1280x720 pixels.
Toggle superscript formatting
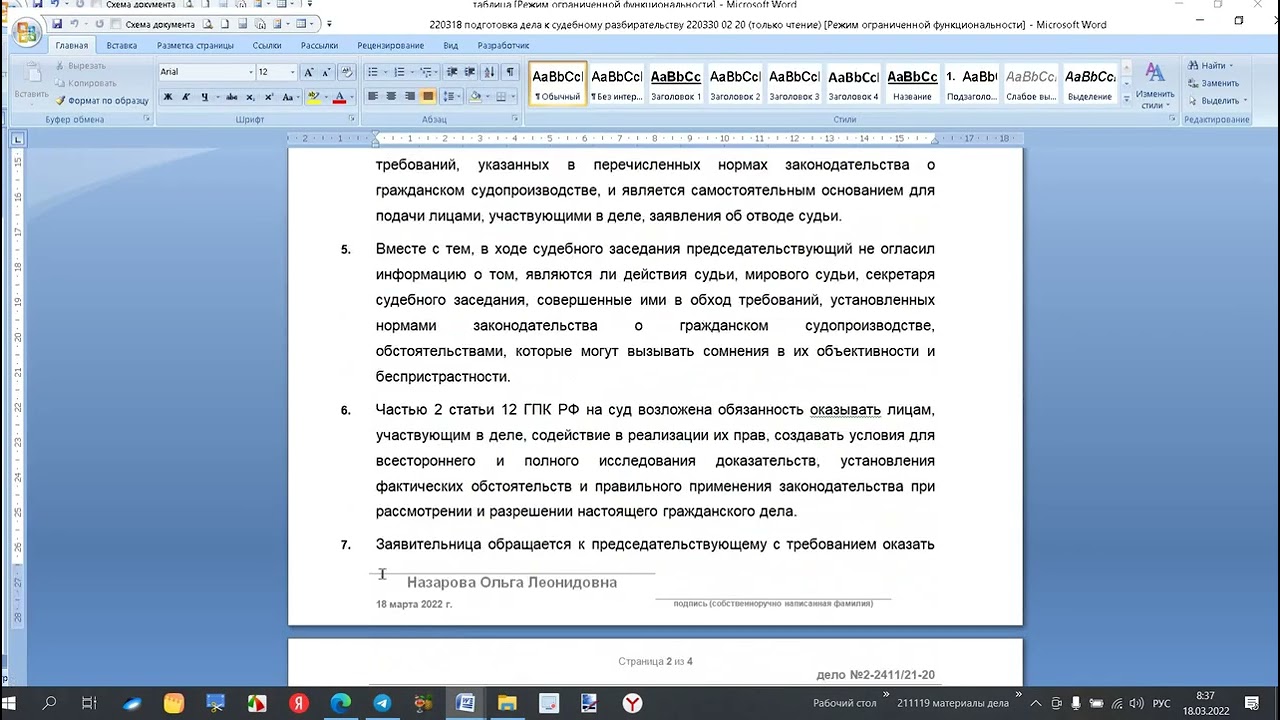click(268, 97)
